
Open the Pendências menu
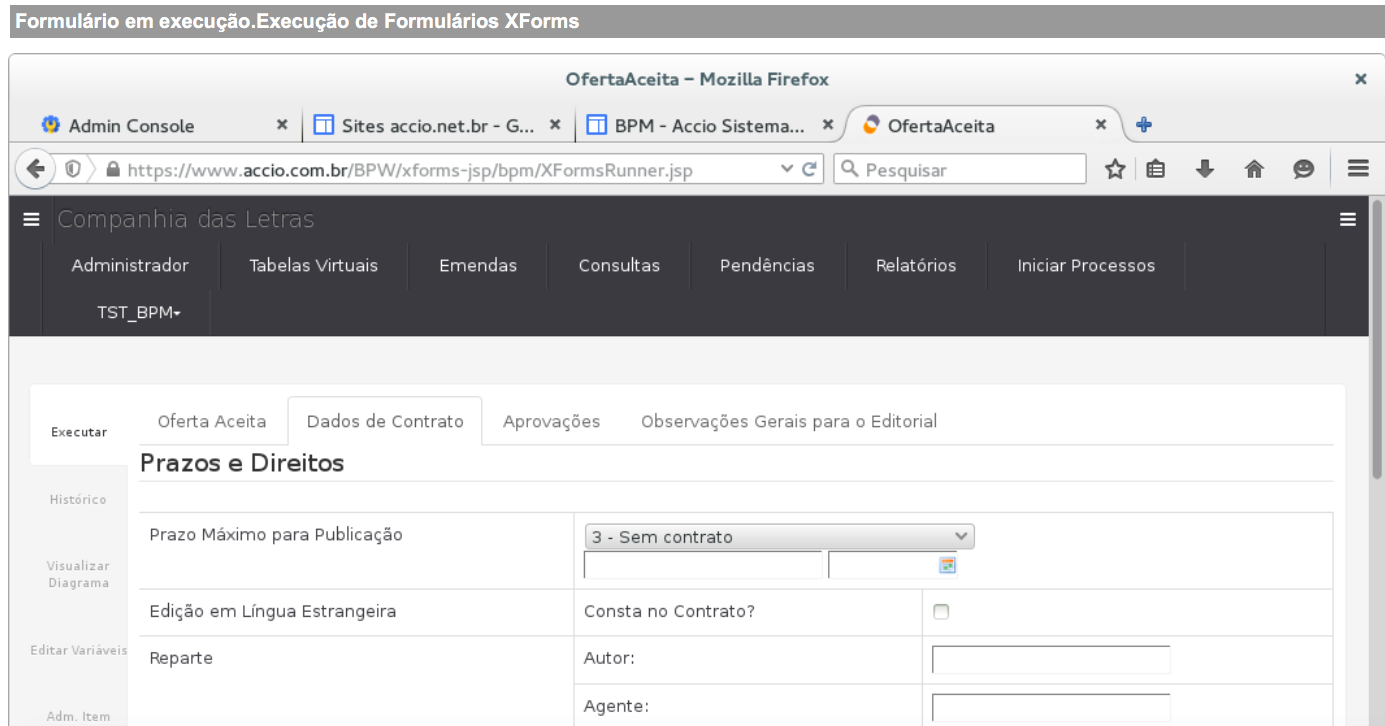point(767,265)
